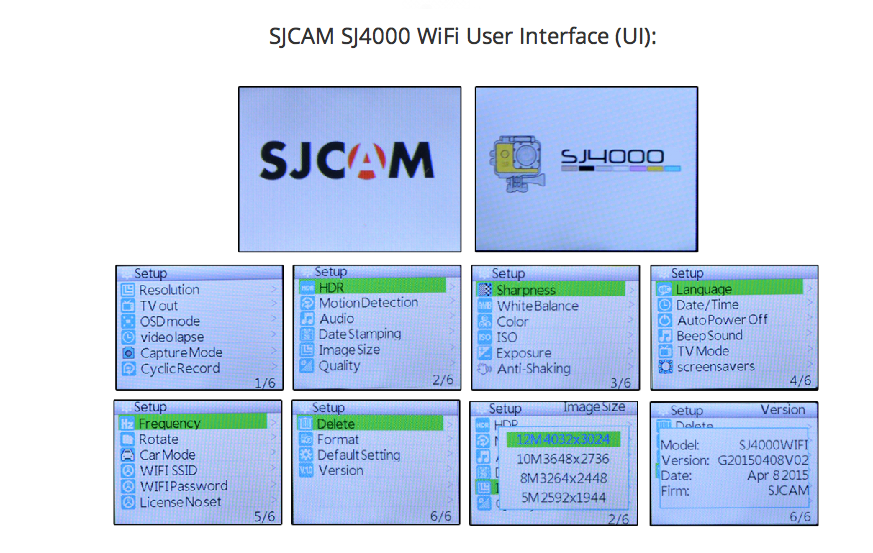Expand the video lapse row arrow
Image resolution: width=873 pixels, height=553 pixels.
(274, 335)
